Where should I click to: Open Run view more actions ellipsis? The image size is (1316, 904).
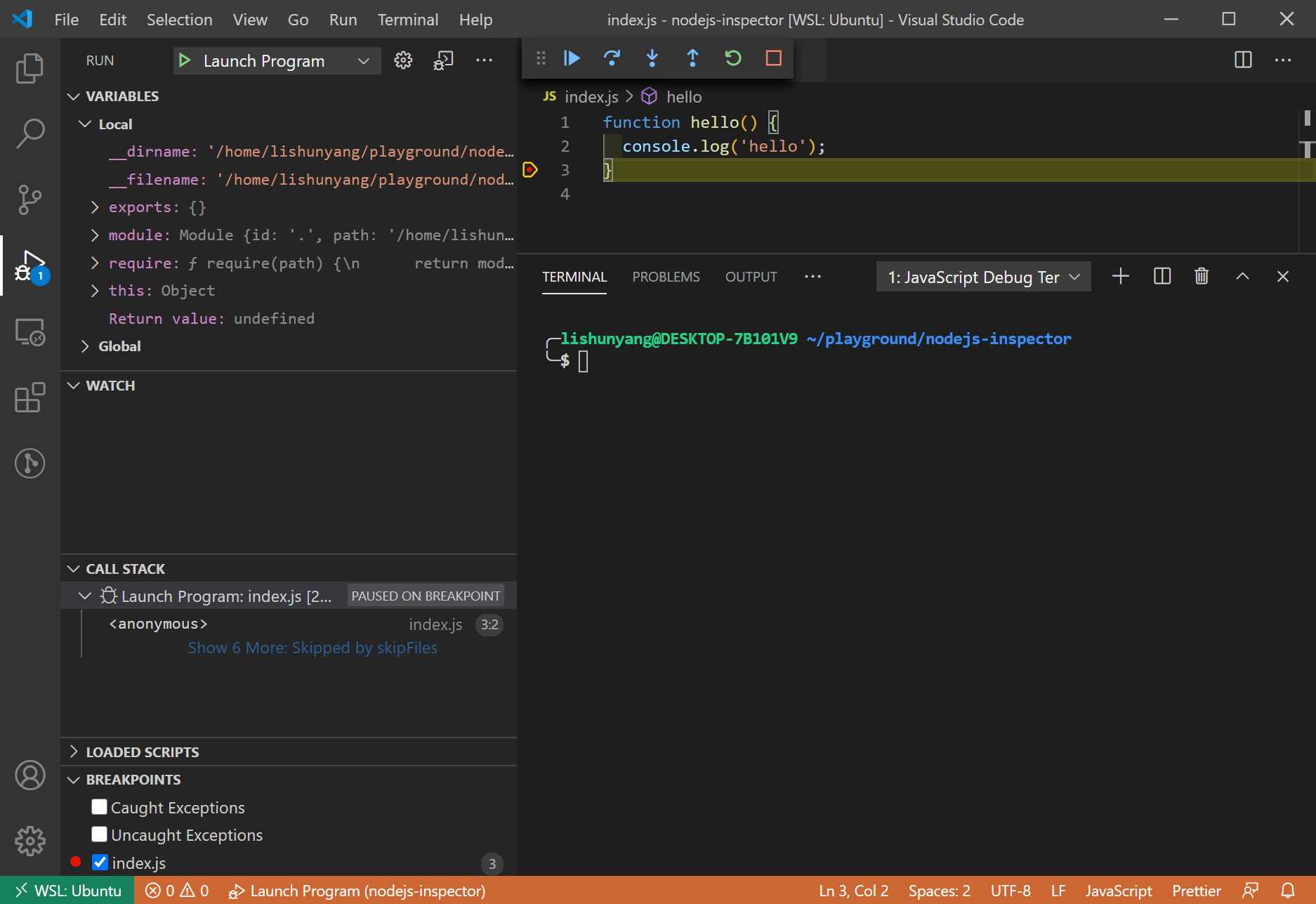point(485,60)
